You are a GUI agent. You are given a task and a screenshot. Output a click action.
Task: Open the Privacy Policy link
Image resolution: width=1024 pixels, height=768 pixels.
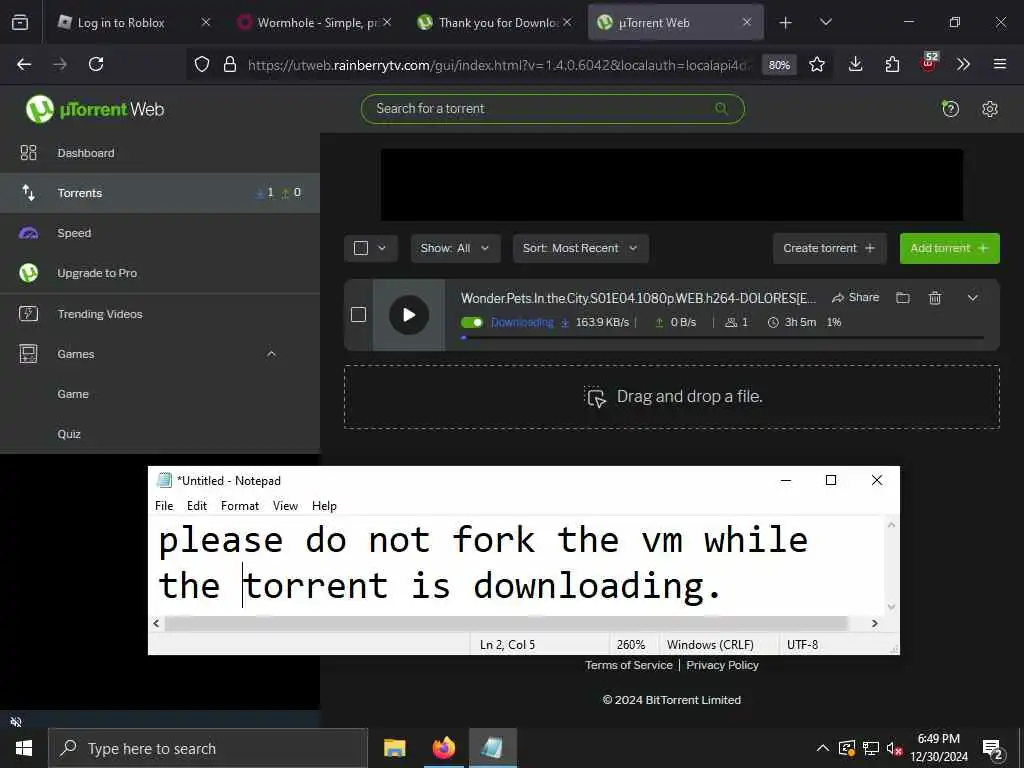click(x=722, y=665)
